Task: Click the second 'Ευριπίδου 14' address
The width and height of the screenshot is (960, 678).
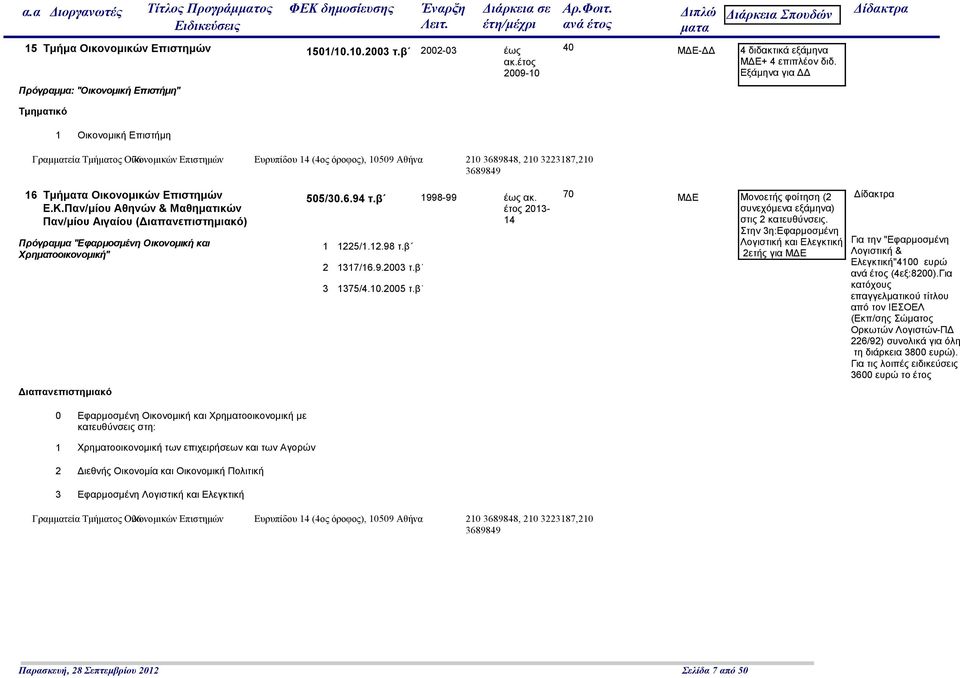Action: [339, 519]
